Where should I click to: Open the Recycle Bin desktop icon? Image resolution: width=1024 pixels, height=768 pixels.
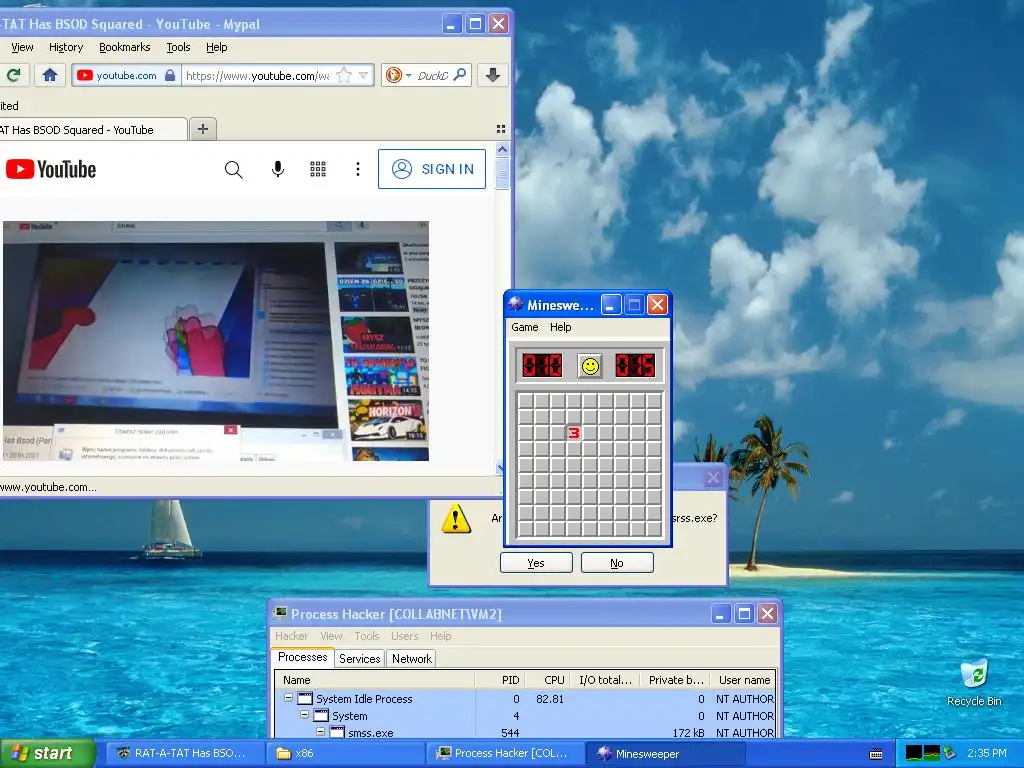(x=974, y=684)
